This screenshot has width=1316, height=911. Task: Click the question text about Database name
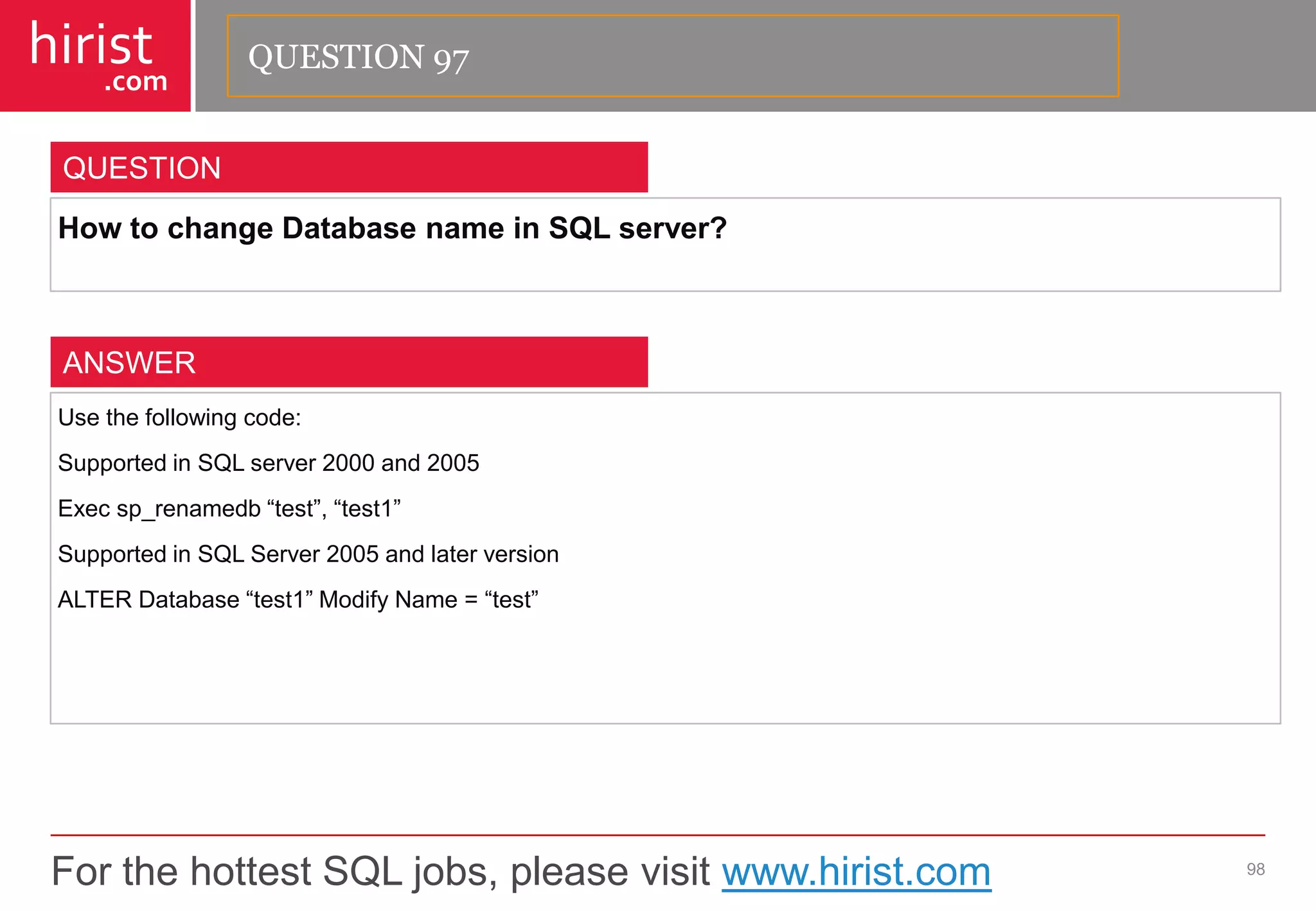pyautogui.click(x=392, y=228)
